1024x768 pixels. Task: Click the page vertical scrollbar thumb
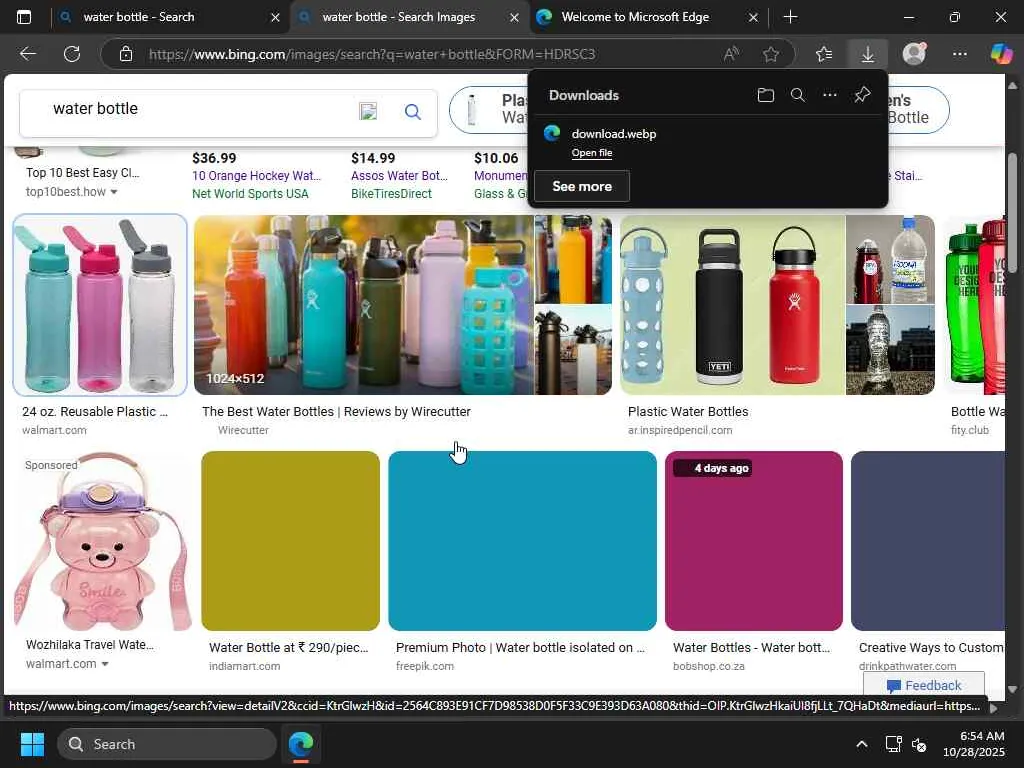click(1012, 213)
